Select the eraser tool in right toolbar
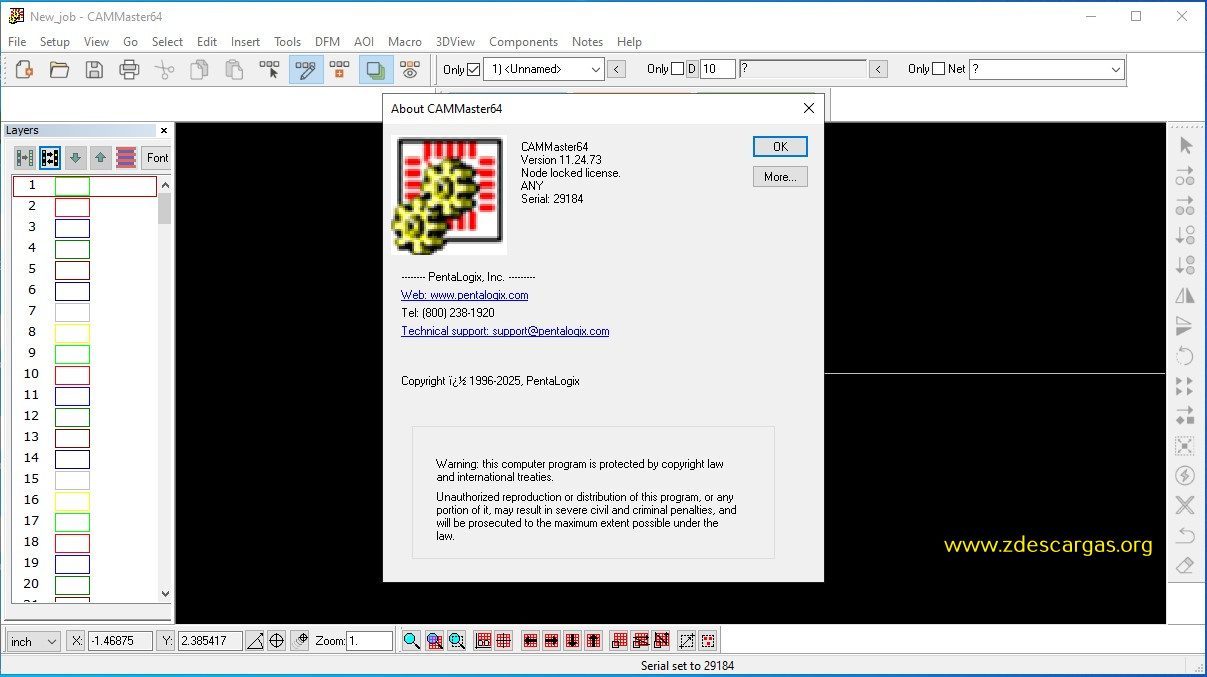The height and width of the screenshot is (677, 1207). point(1185,565)
